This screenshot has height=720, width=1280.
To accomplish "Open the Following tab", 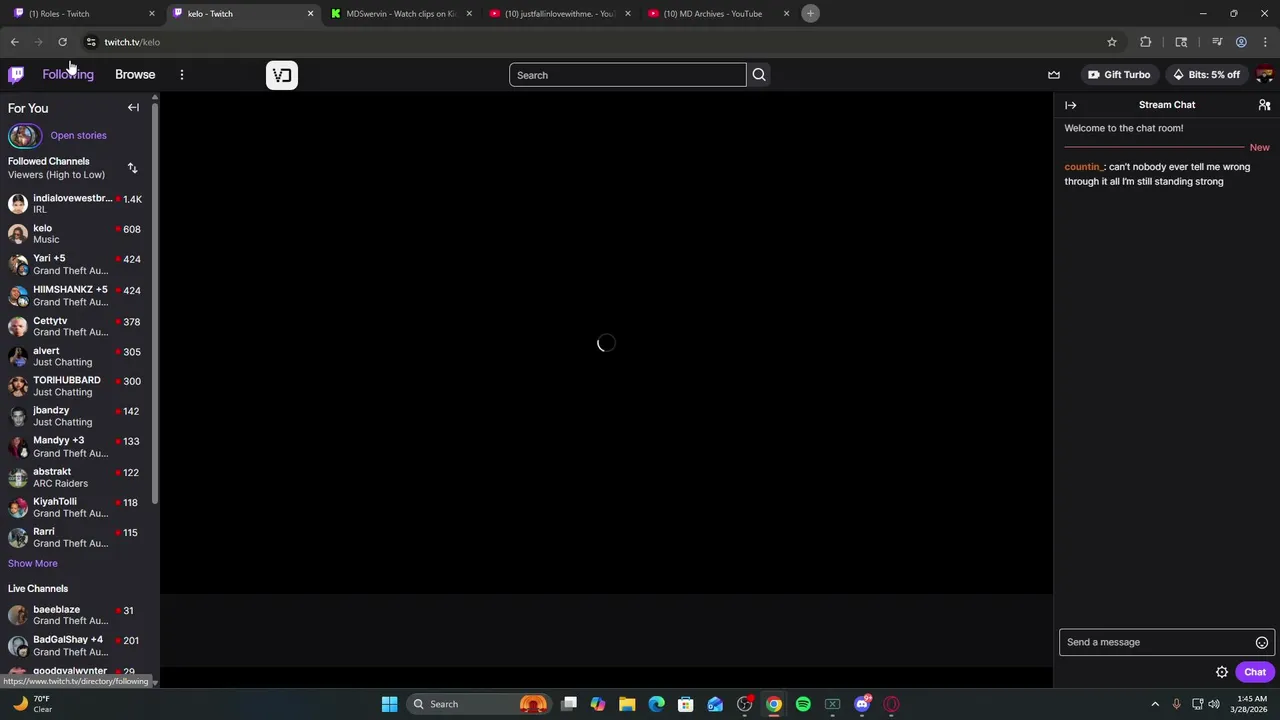I will pos(68,74).
